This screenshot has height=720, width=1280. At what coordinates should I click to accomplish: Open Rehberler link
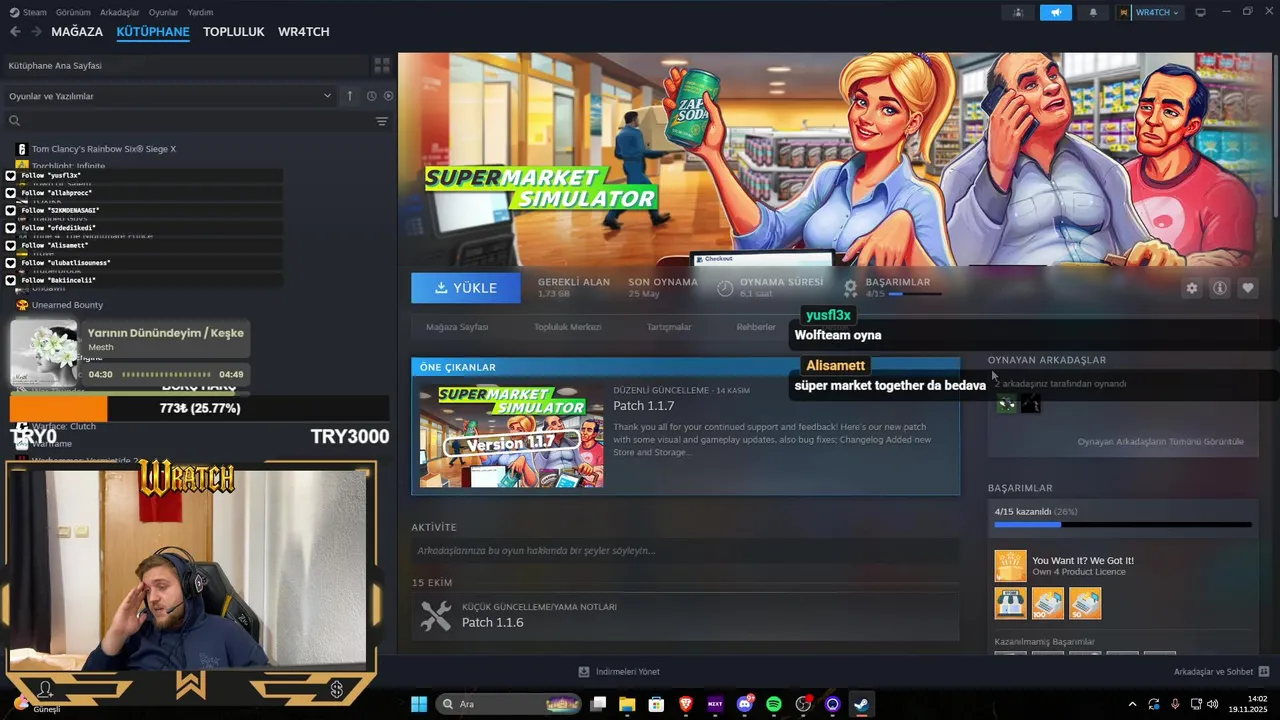pos(756,327)
